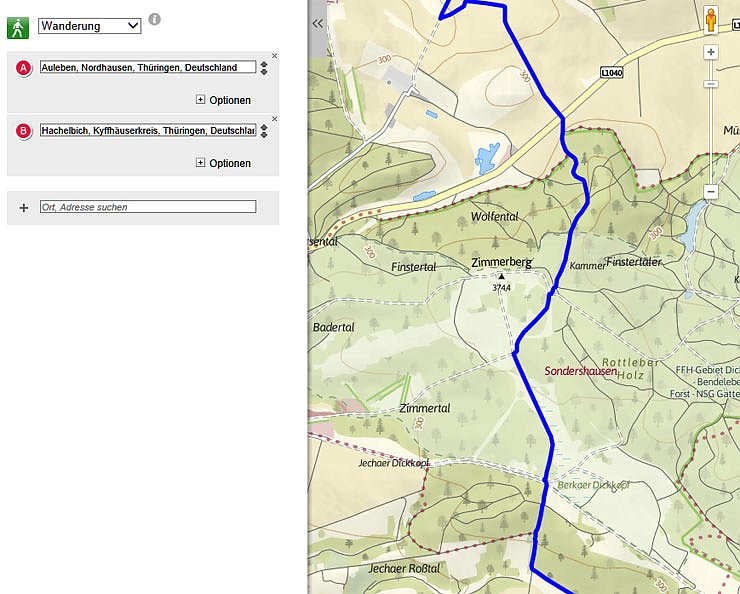Image resolution: width=740 pixels, height=594 pixels.
Task: Expand Optionen under waypoint B
Action: tap(223, 163)
